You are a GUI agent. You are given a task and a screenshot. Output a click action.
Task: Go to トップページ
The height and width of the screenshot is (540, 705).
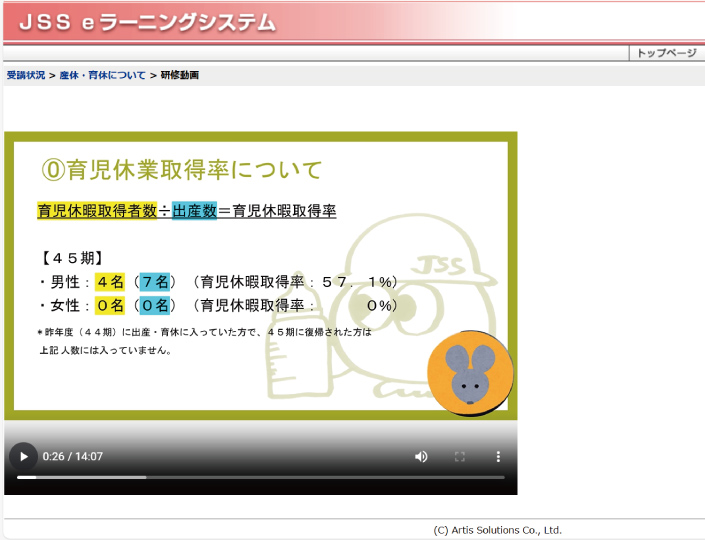666,53
